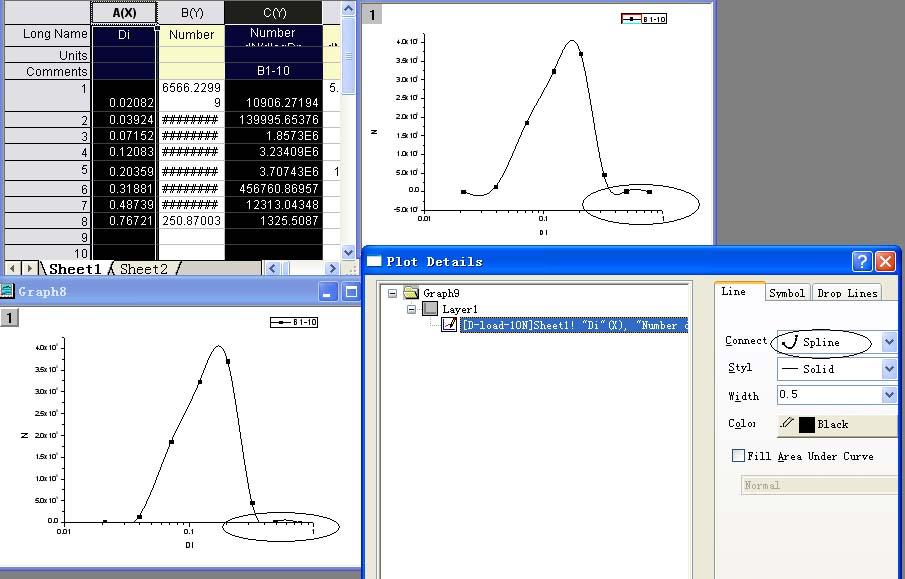Maximize the Graph8 window
This screenshot has height=579, width=905.
350,292
